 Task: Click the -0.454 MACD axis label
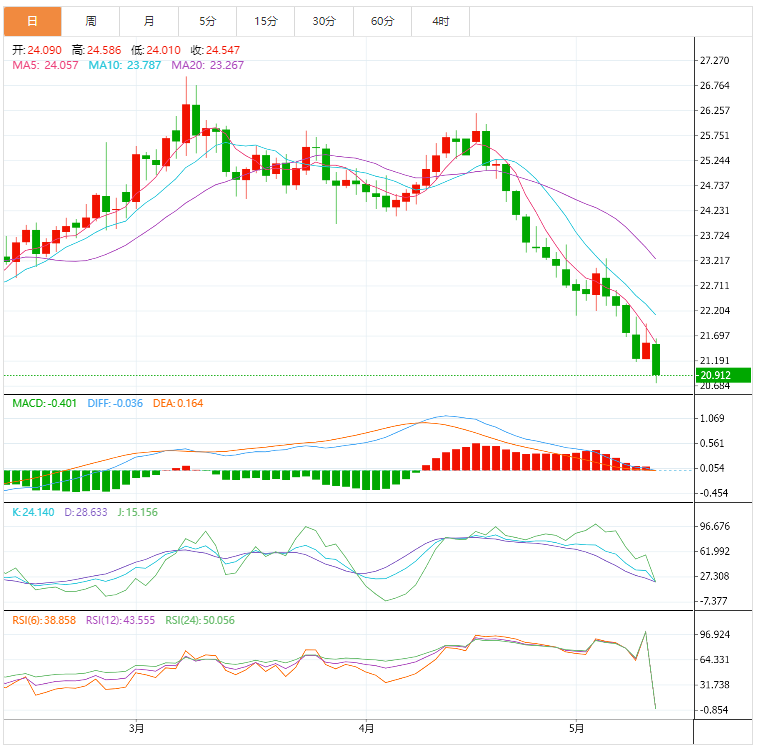click(713, 493)
